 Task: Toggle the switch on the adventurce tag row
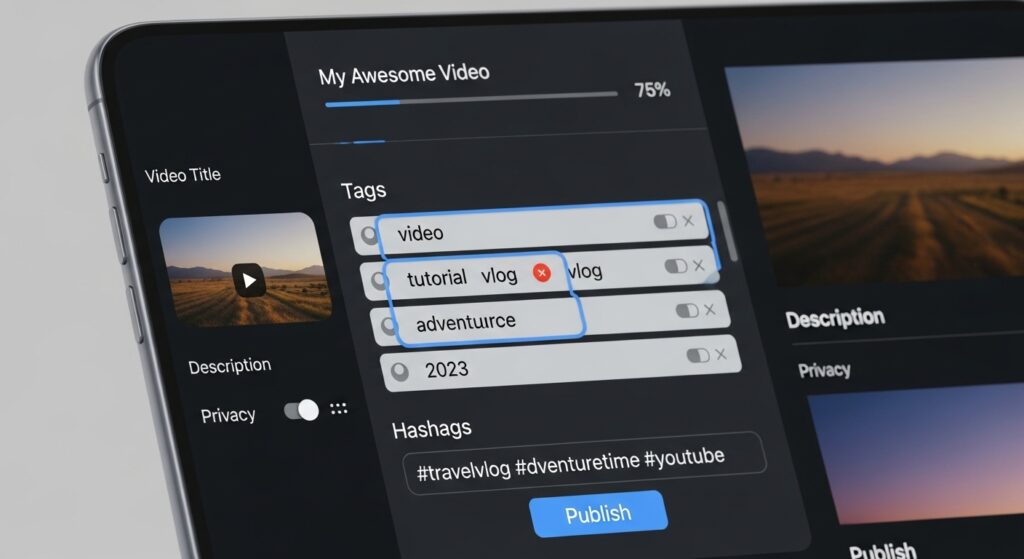(686, 311)
